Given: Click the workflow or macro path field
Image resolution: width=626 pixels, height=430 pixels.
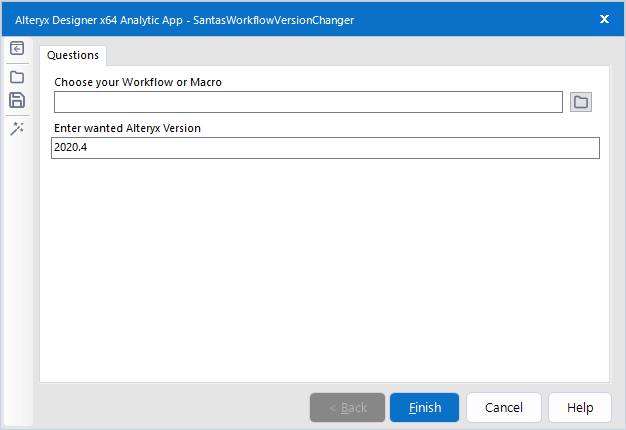Looking at the screenshot, I should pyautogui.click(x=308, y=102).
